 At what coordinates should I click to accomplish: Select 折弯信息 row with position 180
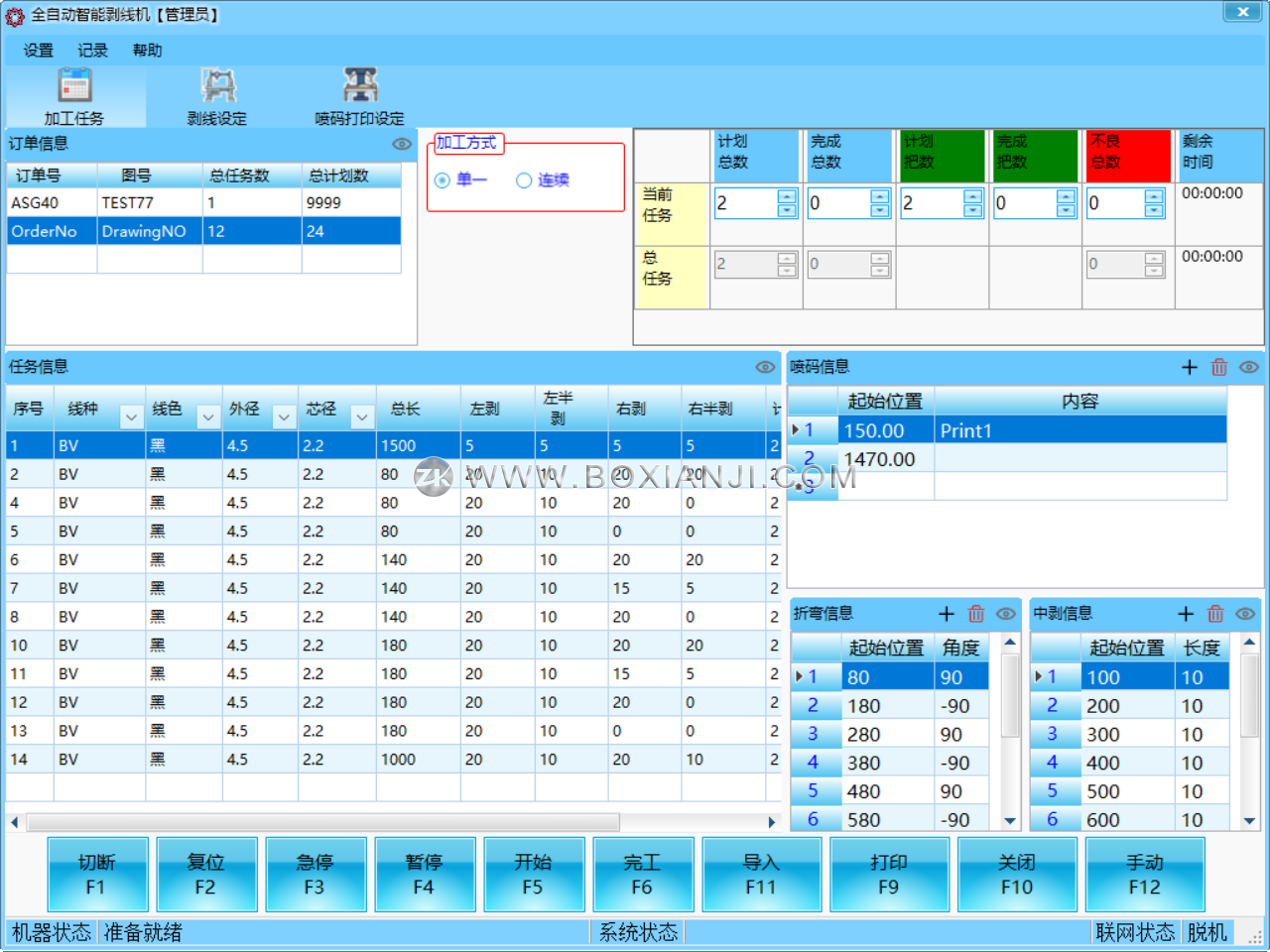click(890, 706)
